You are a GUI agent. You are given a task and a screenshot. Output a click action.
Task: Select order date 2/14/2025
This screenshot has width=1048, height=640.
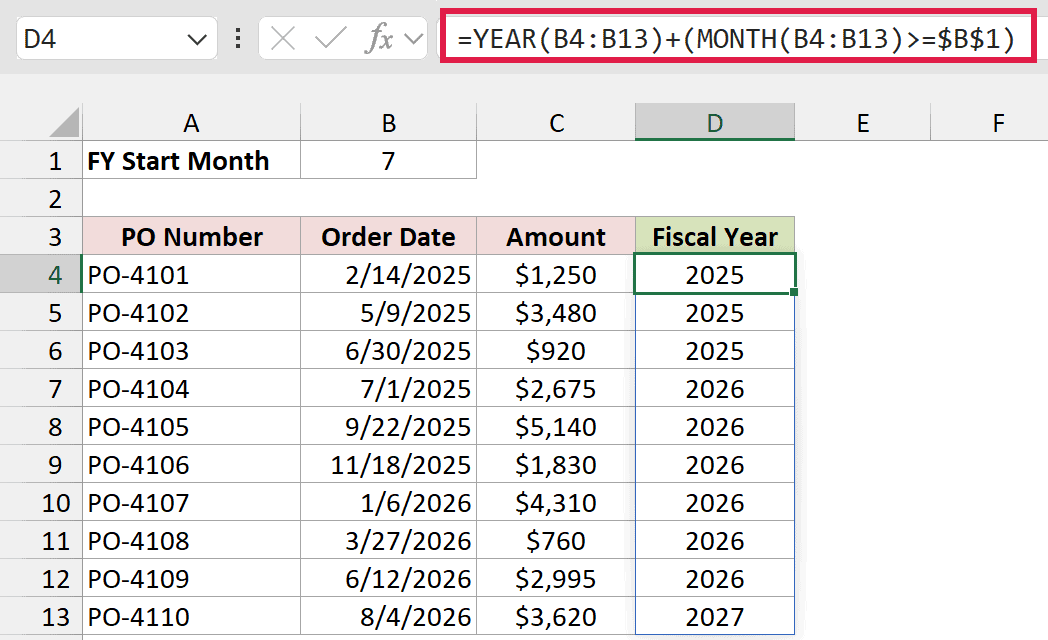388,275
